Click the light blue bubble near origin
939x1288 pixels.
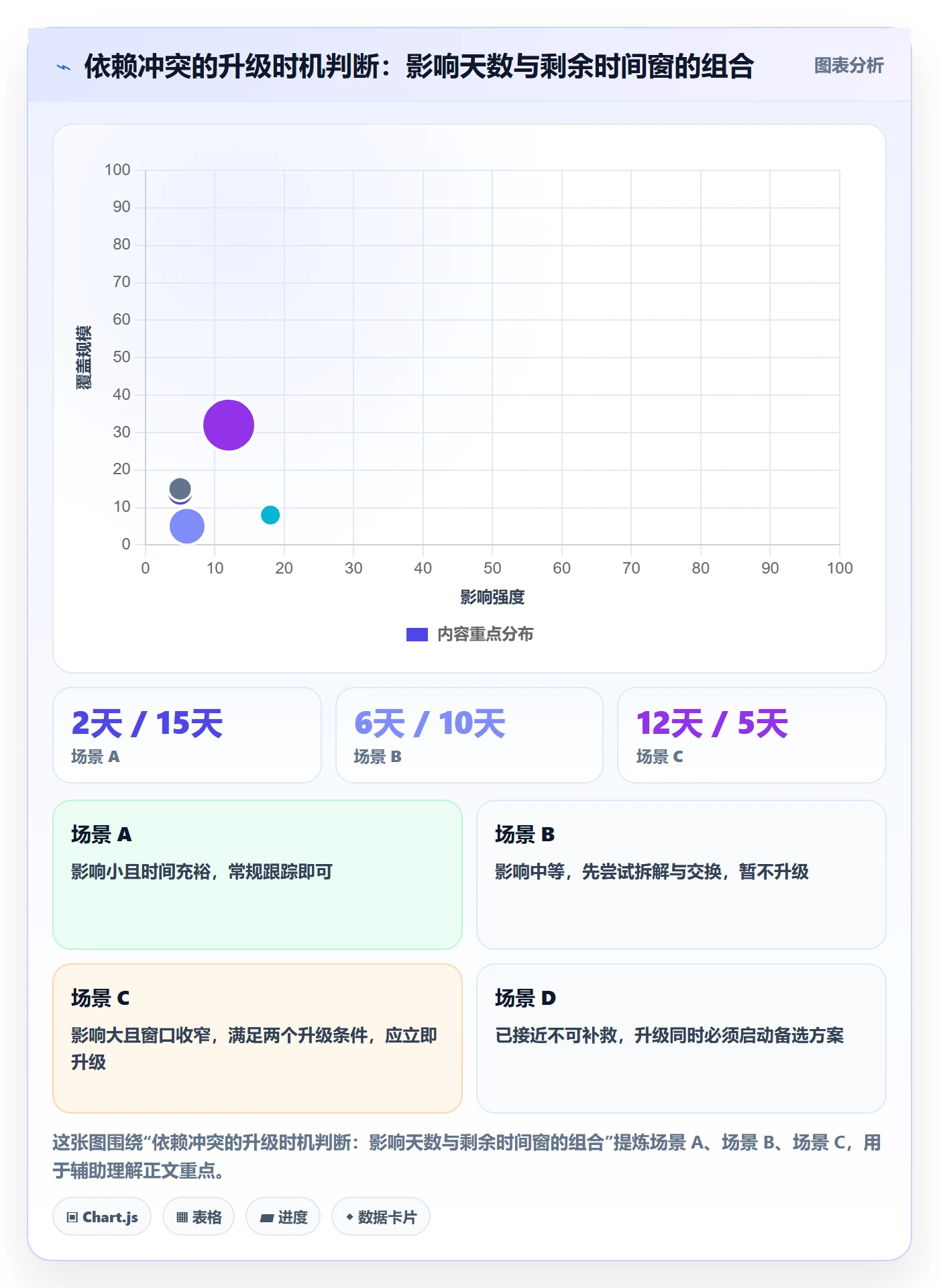[x=187, y=526]
